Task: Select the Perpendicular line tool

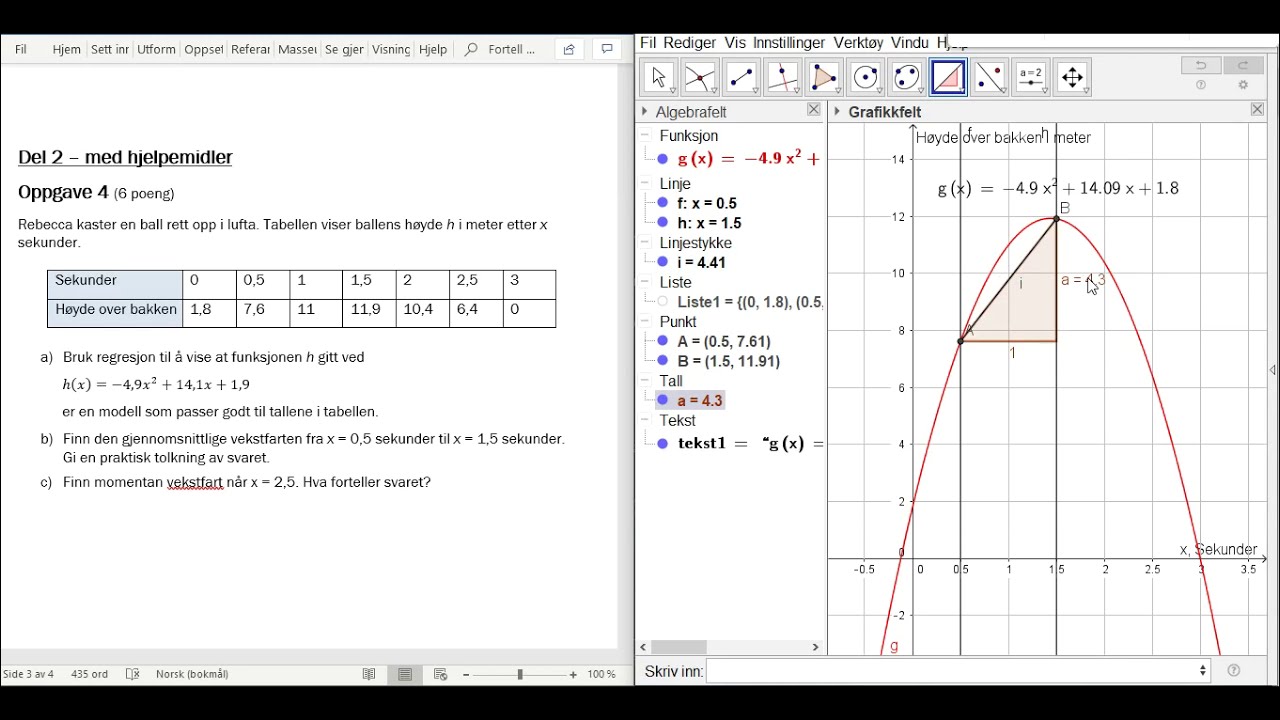Action: point(783,77)
